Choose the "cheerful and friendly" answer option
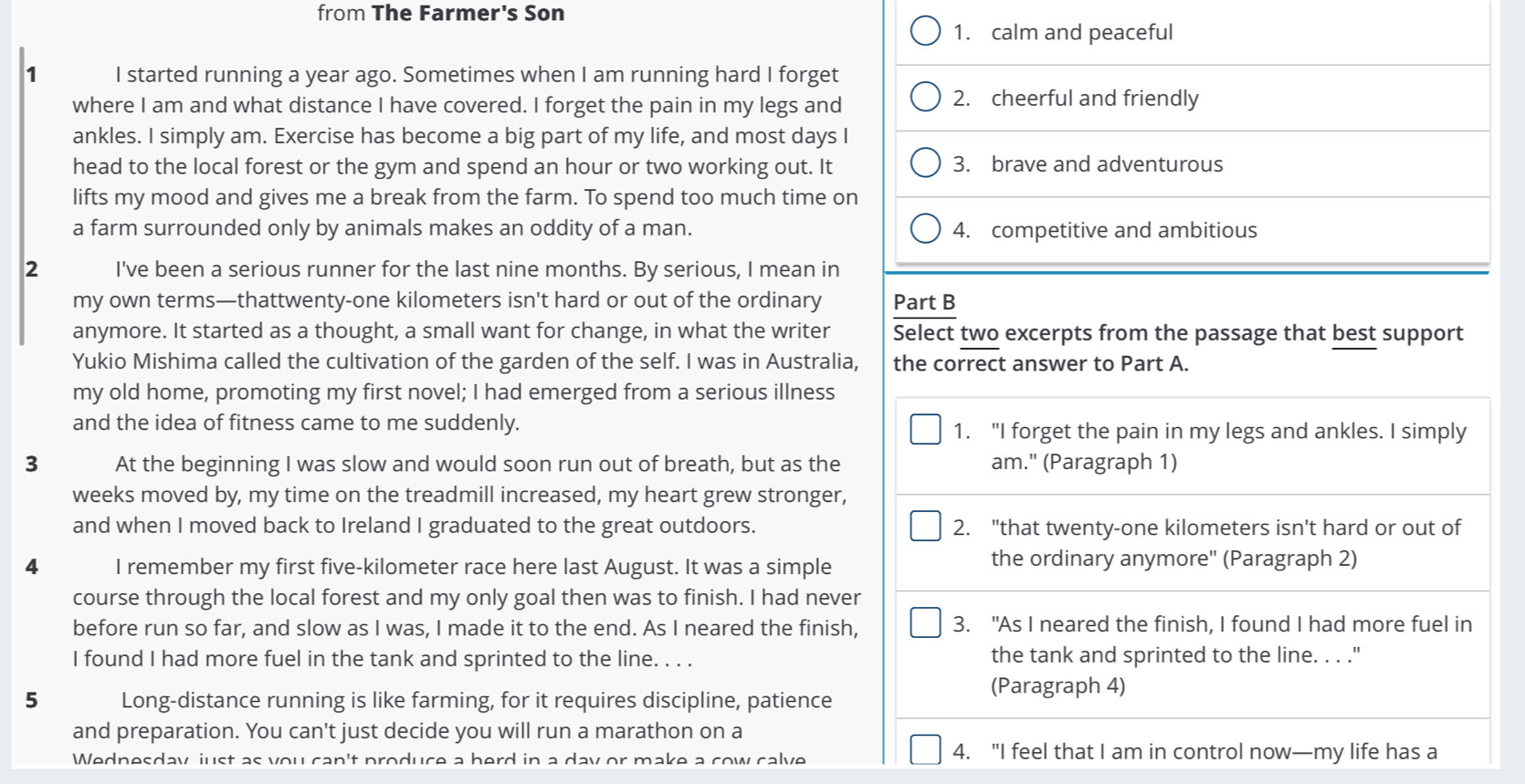Screen dimensions: 1525x784 pos(925,97)
